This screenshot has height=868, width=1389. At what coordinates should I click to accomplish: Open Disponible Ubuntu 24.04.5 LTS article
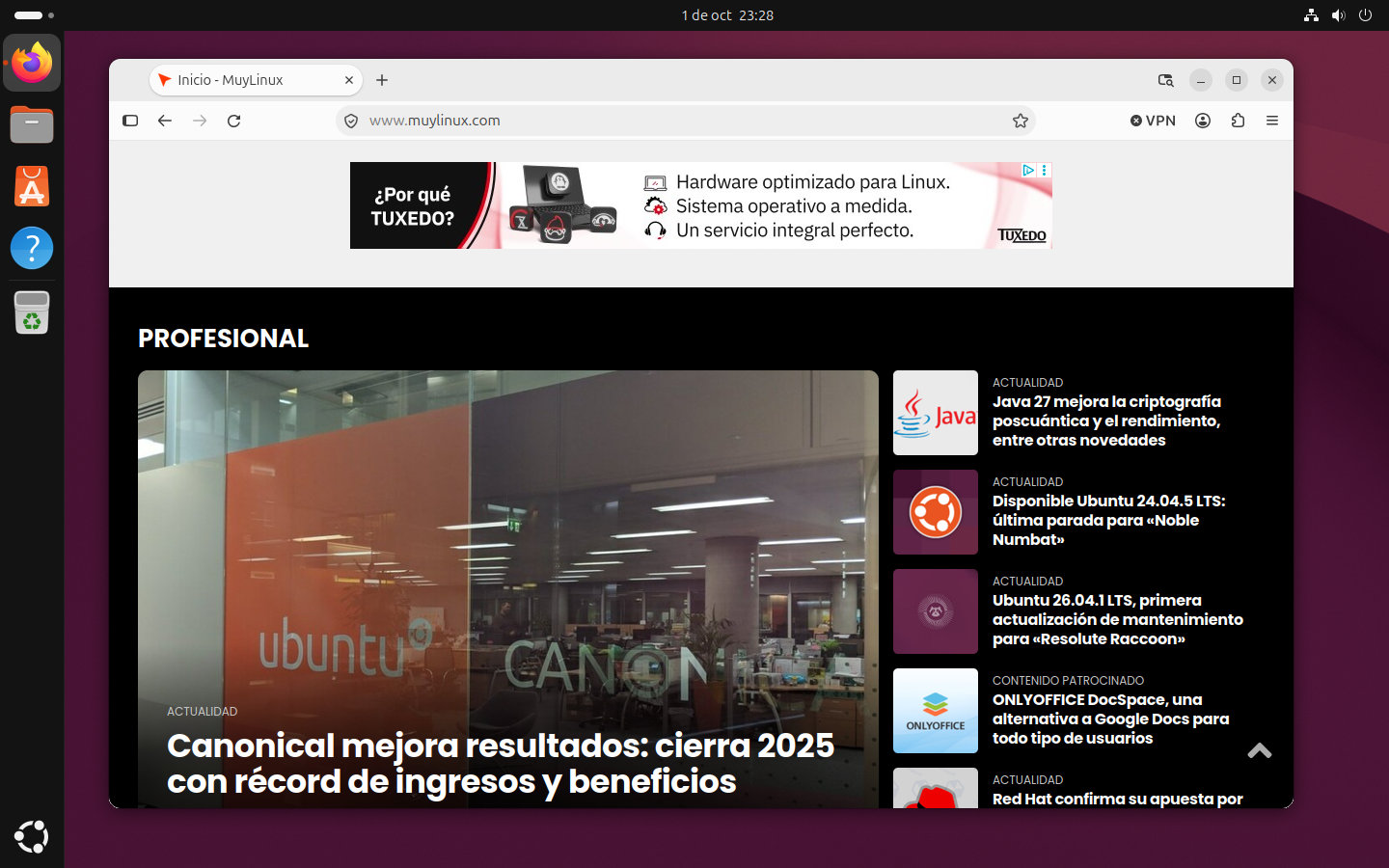[1108, 520]
